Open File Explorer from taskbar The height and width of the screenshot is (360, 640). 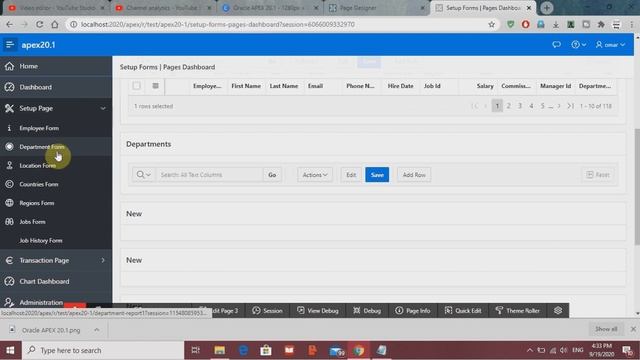click(x=220, y=350)
